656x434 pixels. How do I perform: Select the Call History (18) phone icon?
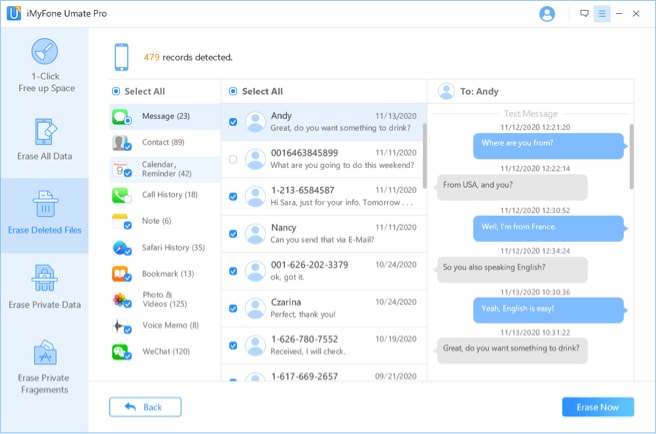coord(122,195)
